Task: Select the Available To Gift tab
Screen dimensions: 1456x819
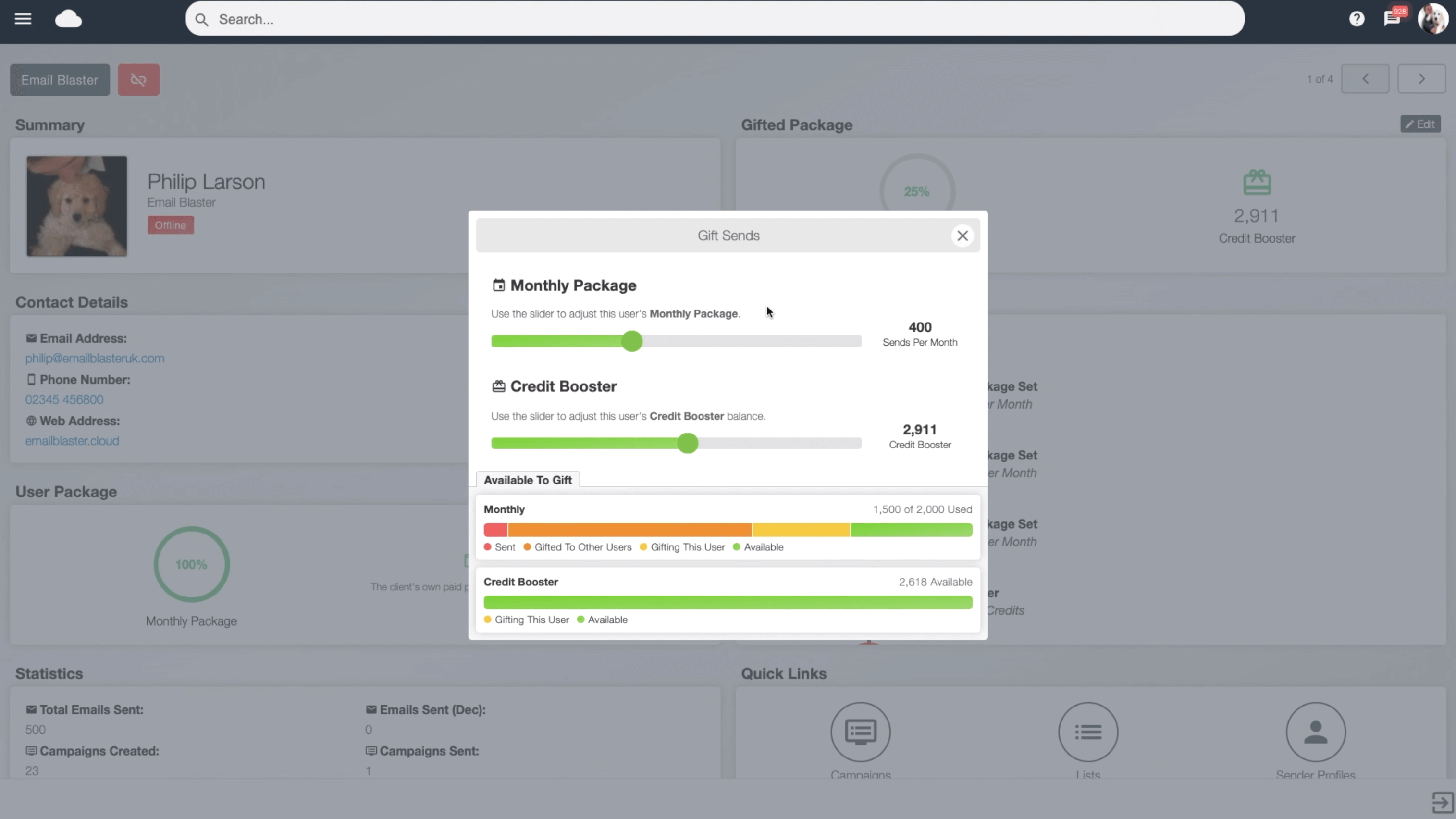Action: tap(528, 479)
